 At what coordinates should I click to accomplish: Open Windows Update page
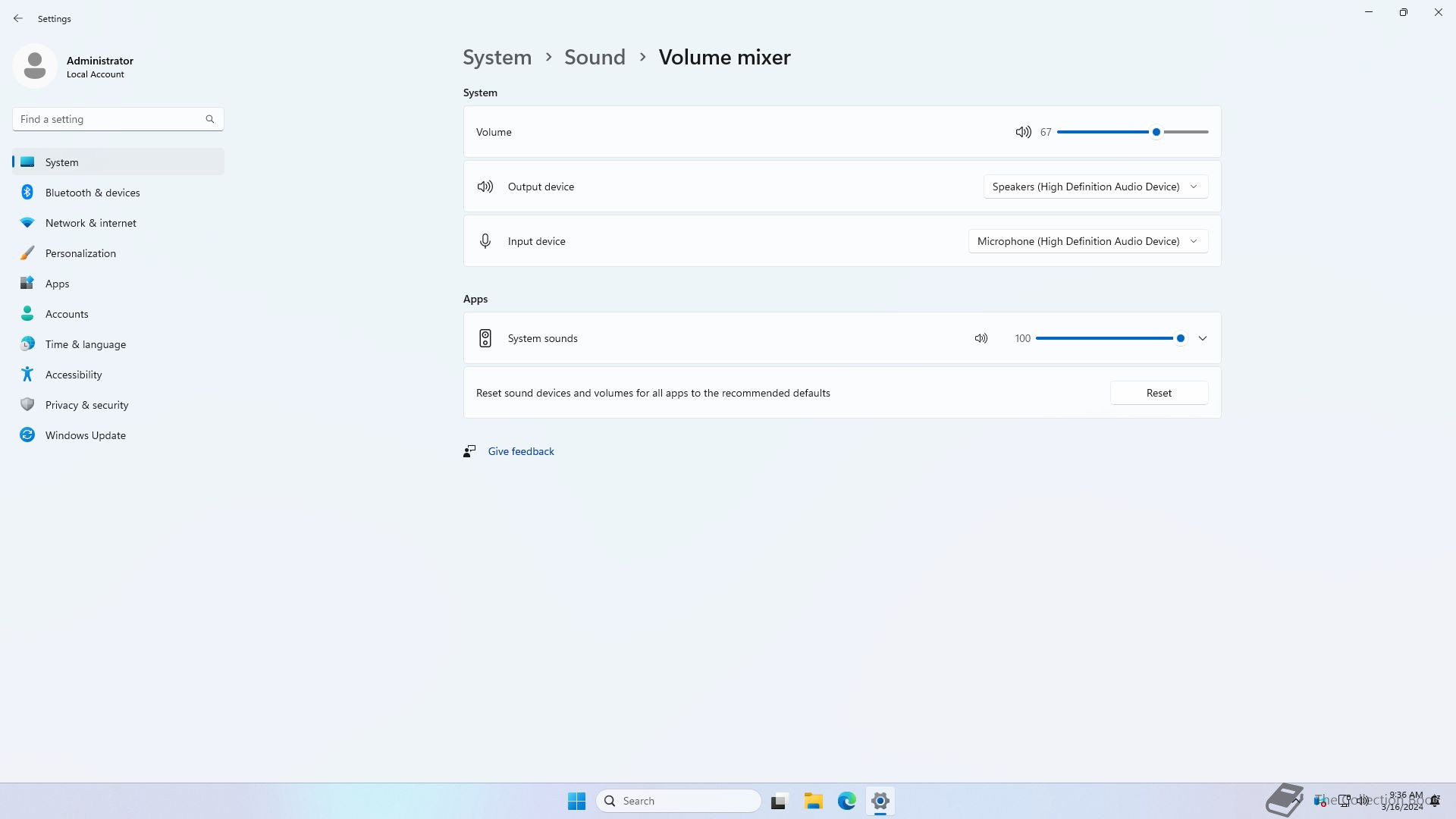(x=86, y=435)
